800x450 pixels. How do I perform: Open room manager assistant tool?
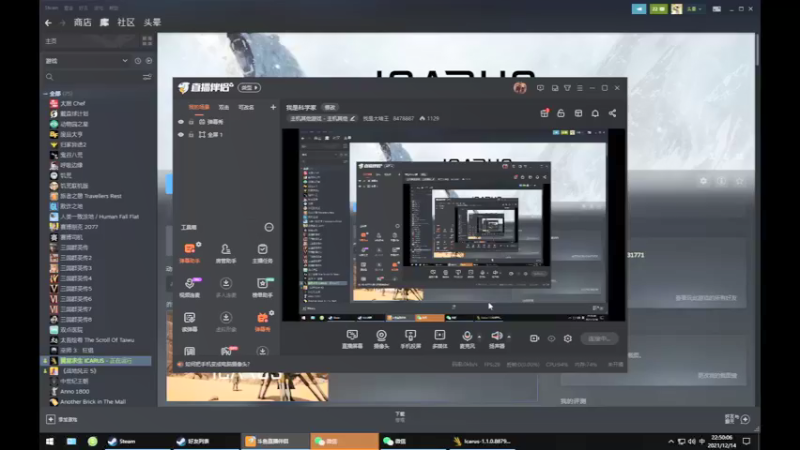tap(226, 253)
